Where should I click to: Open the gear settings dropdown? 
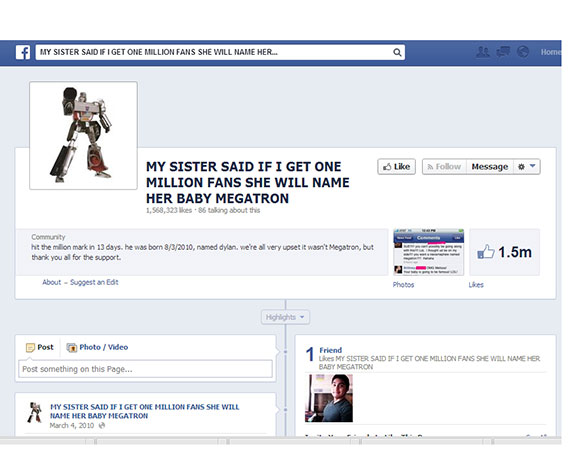point(527,167)
